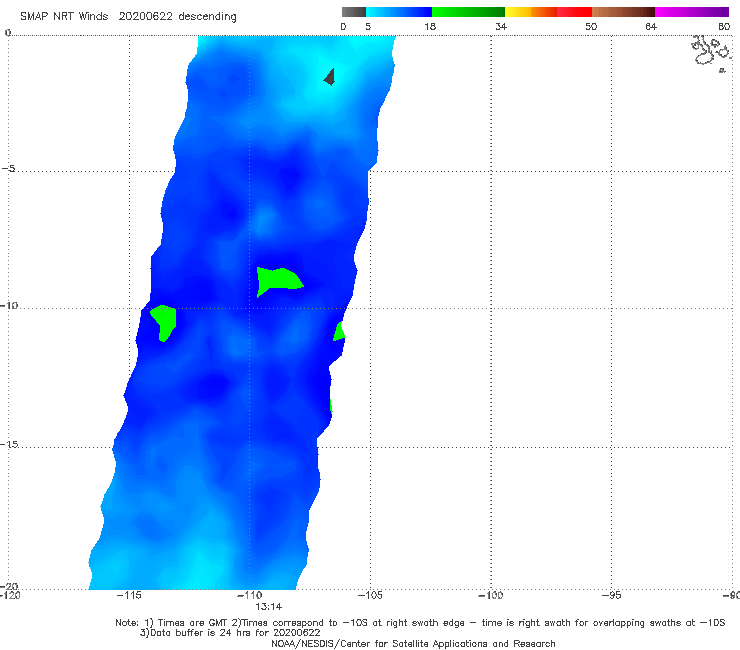740x650 pixels.
Task: Click the green segment of the color bar
Action: tap(468, 12)
